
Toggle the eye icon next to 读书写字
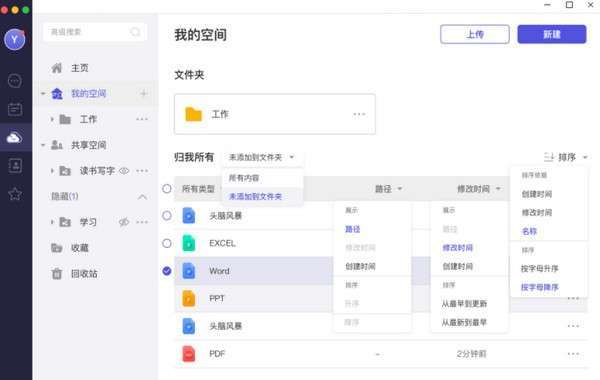point(124,171)
